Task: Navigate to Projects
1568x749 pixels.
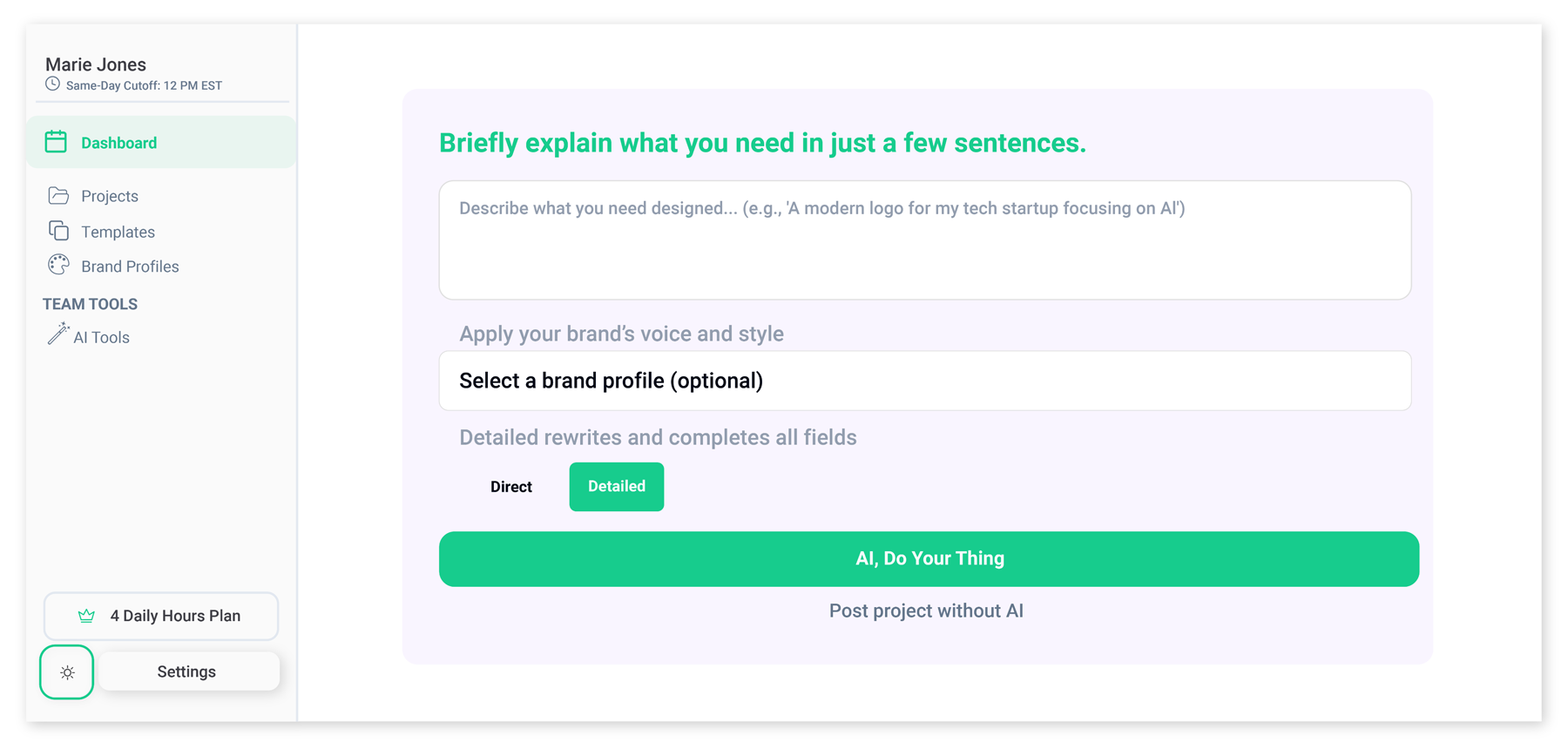Action: point(109,195)
